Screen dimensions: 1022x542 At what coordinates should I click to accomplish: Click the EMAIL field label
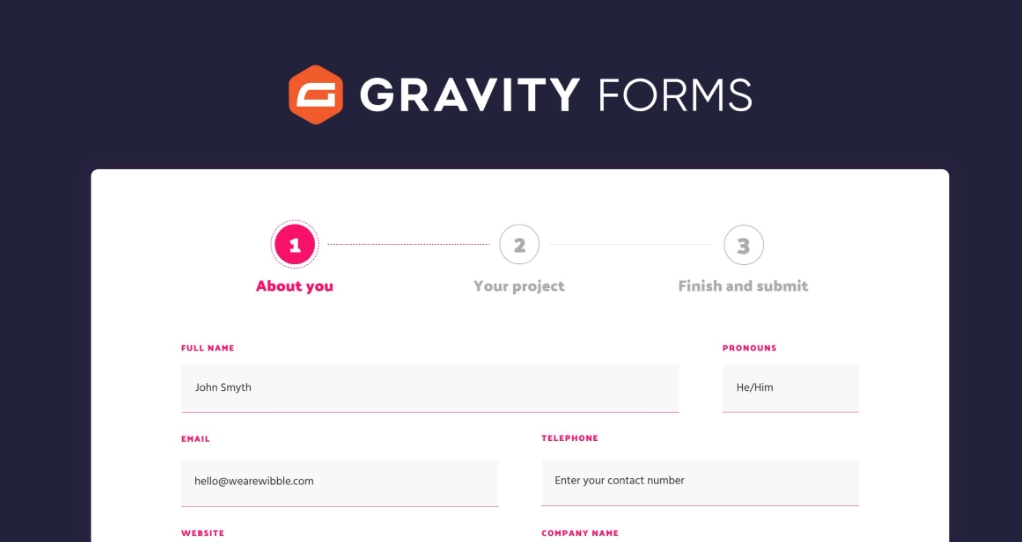pos(196,439)
